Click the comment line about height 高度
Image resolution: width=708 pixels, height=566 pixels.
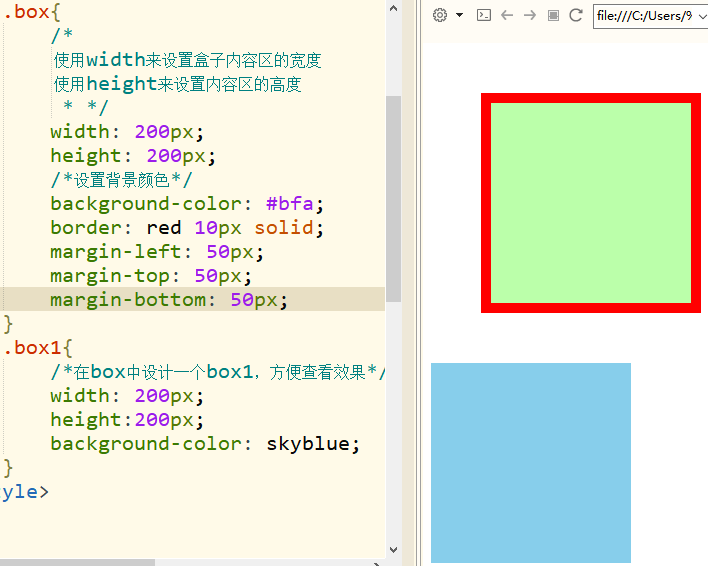pyautogui.click(x=177, y=84)
